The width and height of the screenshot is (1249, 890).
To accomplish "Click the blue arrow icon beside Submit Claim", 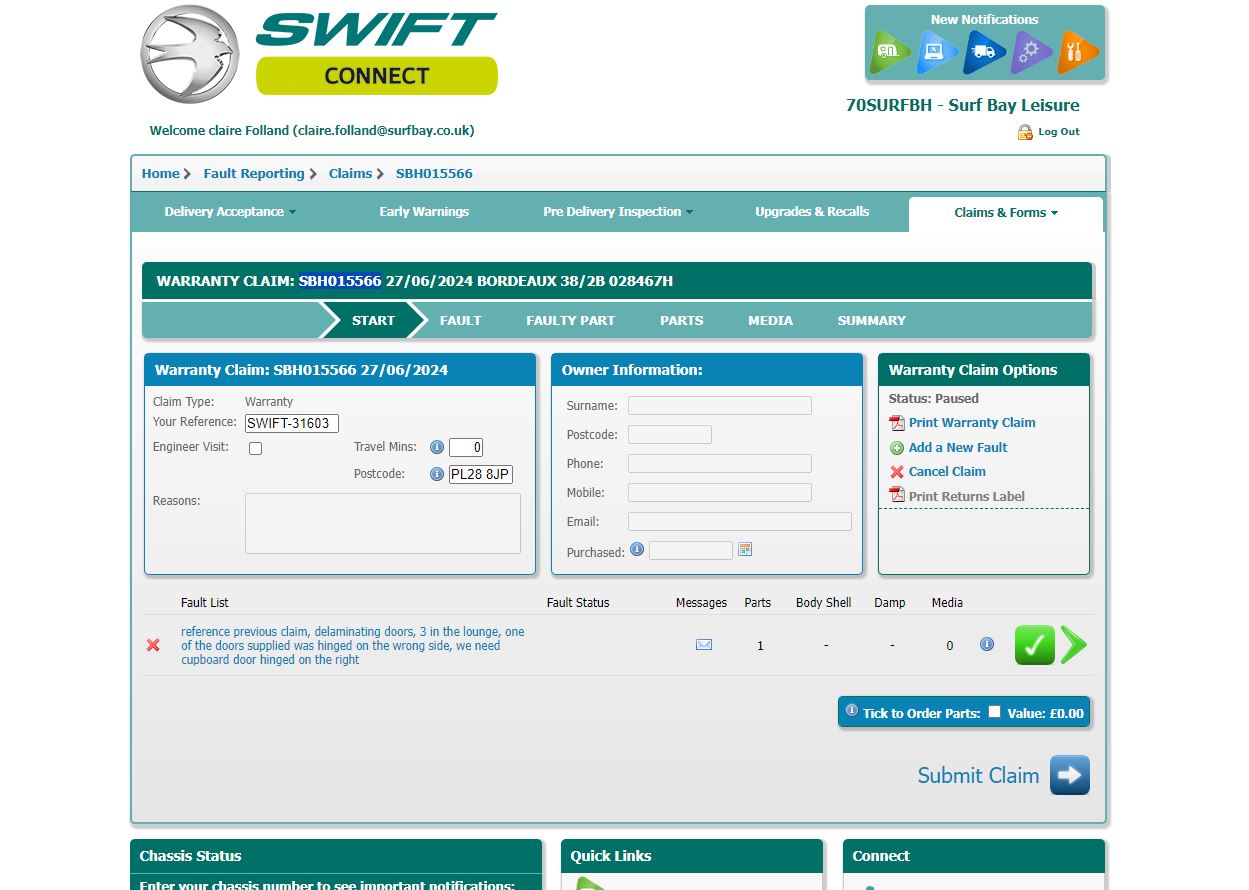I will (x=1070, y=775).
